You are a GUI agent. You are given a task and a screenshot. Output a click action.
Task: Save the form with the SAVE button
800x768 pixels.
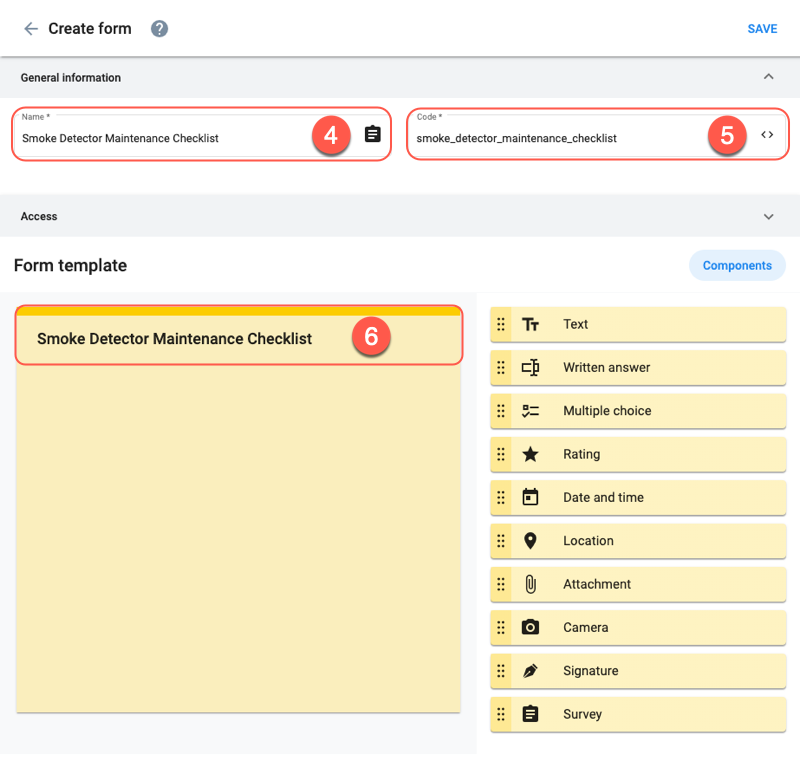click(762, 29)
